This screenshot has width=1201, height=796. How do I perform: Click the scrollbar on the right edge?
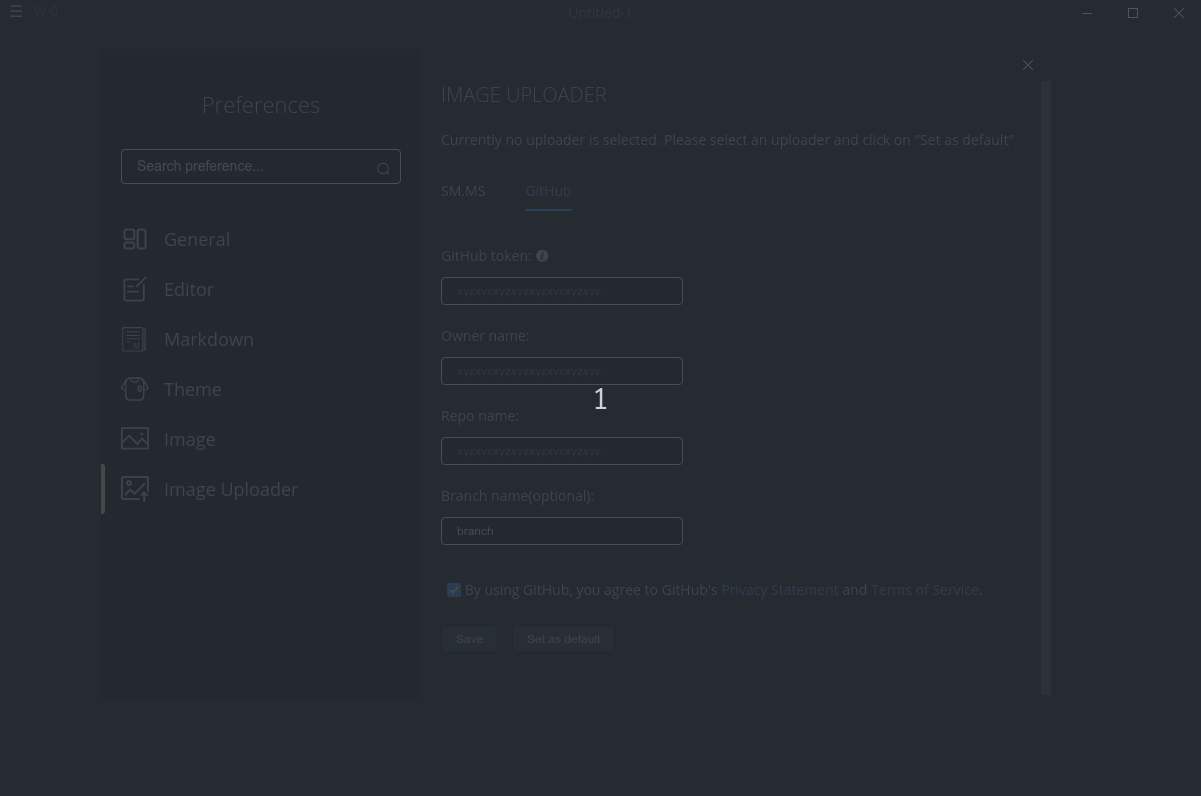[1046, 390]
